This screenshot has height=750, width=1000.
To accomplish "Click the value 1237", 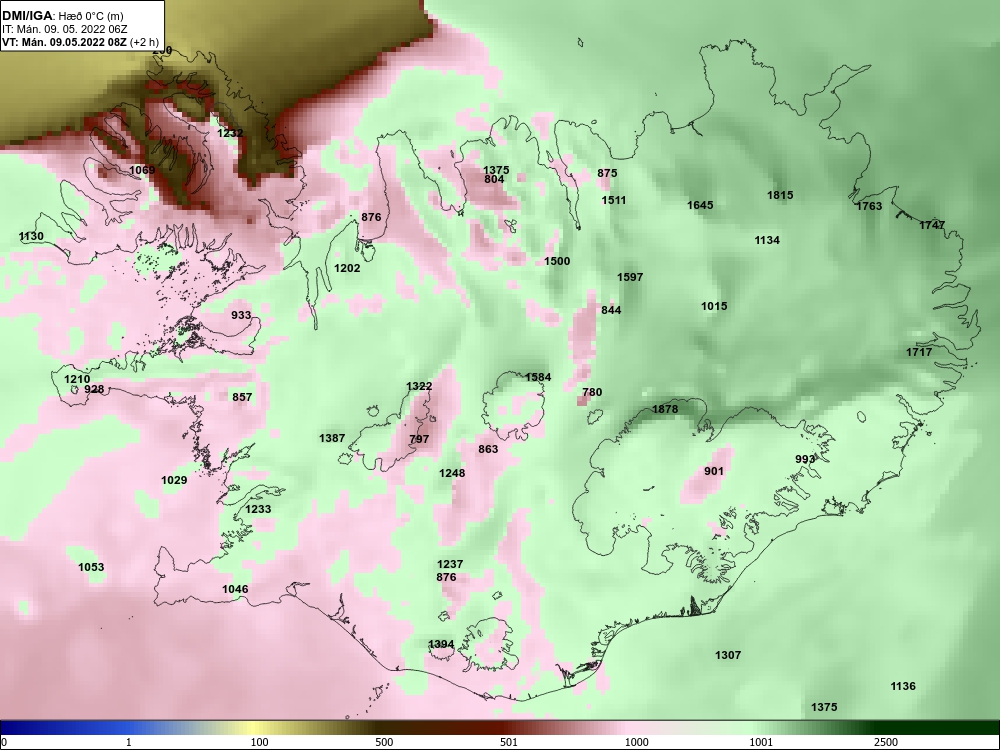I will pos(450,564).
